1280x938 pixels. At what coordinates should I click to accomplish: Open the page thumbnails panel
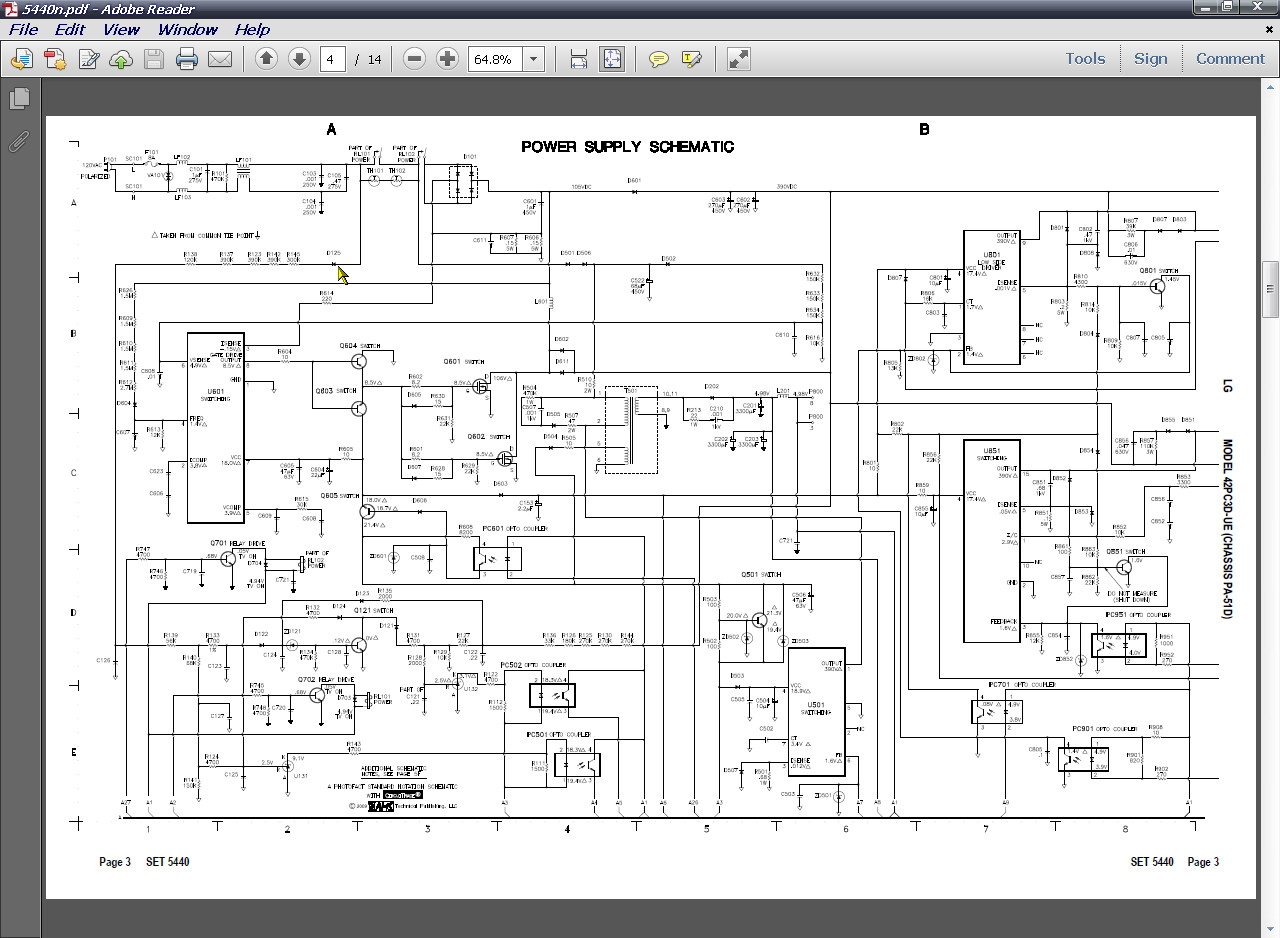(19, 99)
